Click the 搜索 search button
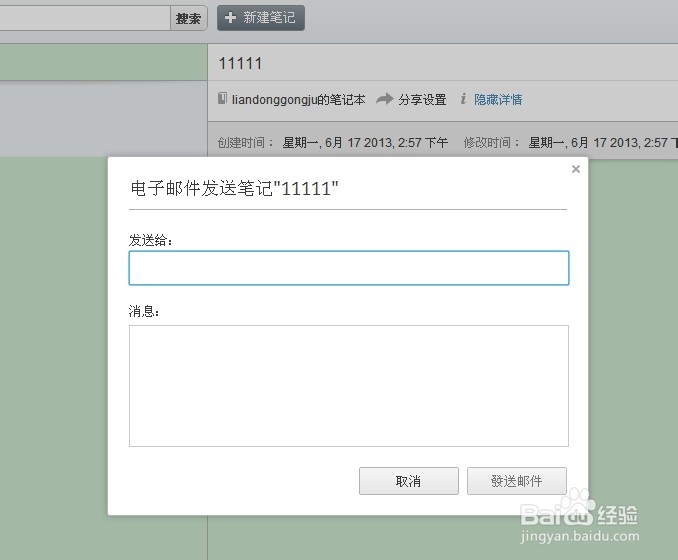678x560 pixels. [189, 18]
